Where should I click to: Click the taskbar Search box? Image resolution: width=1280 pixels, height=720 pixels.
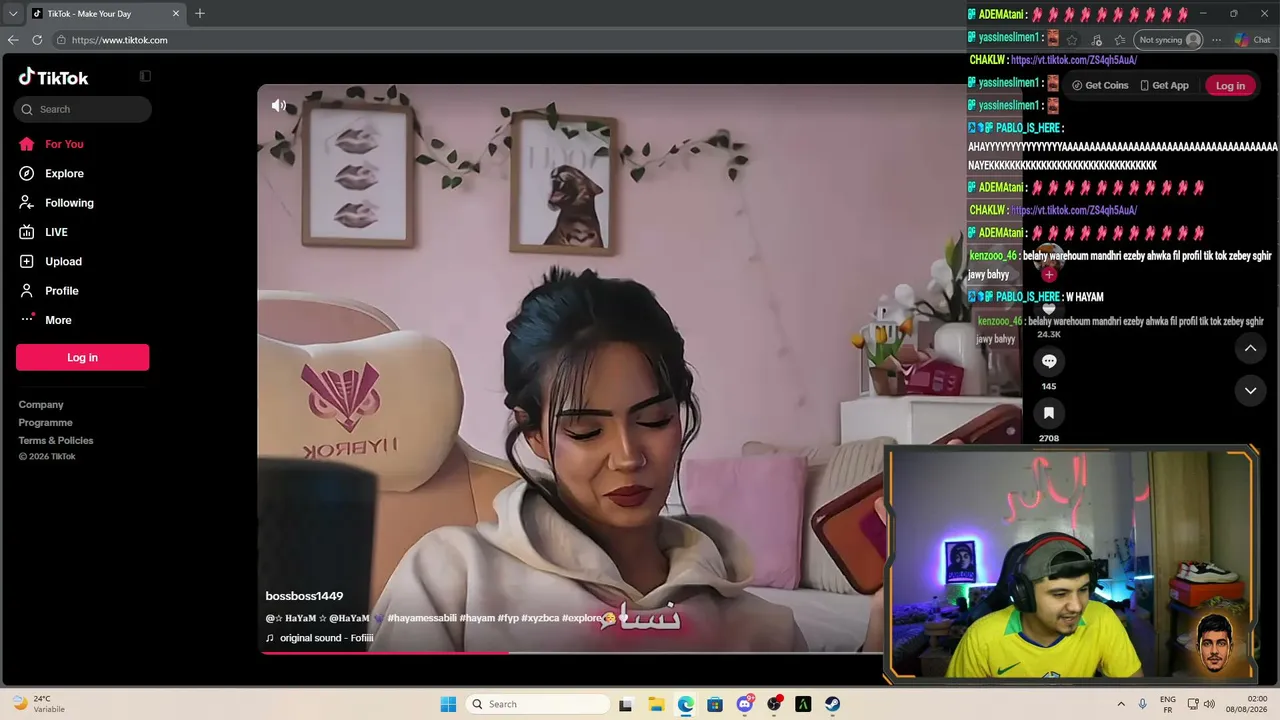[x=540, y=704]
